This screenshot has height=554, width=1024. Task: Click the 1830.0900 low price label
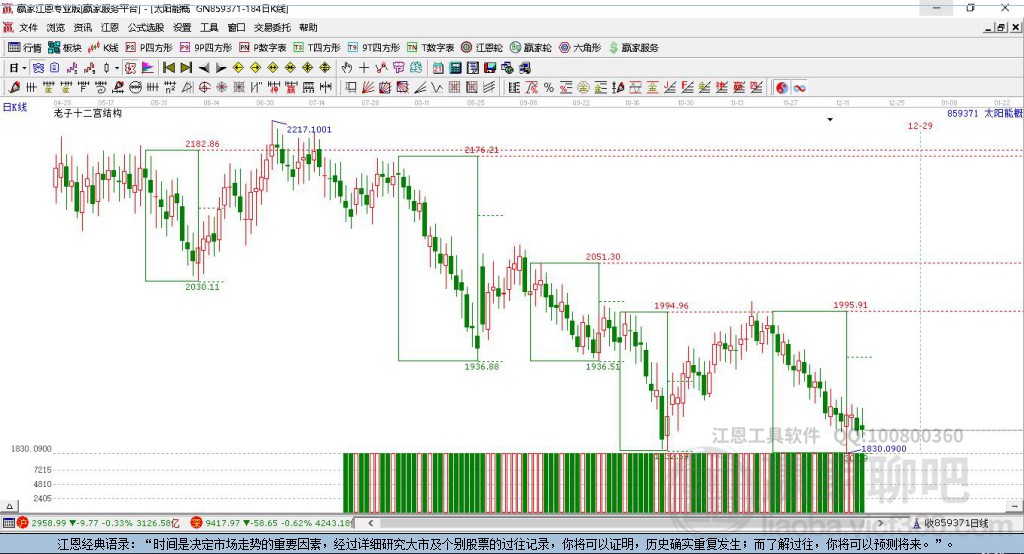pyautogui.click(x=884, y=449)
